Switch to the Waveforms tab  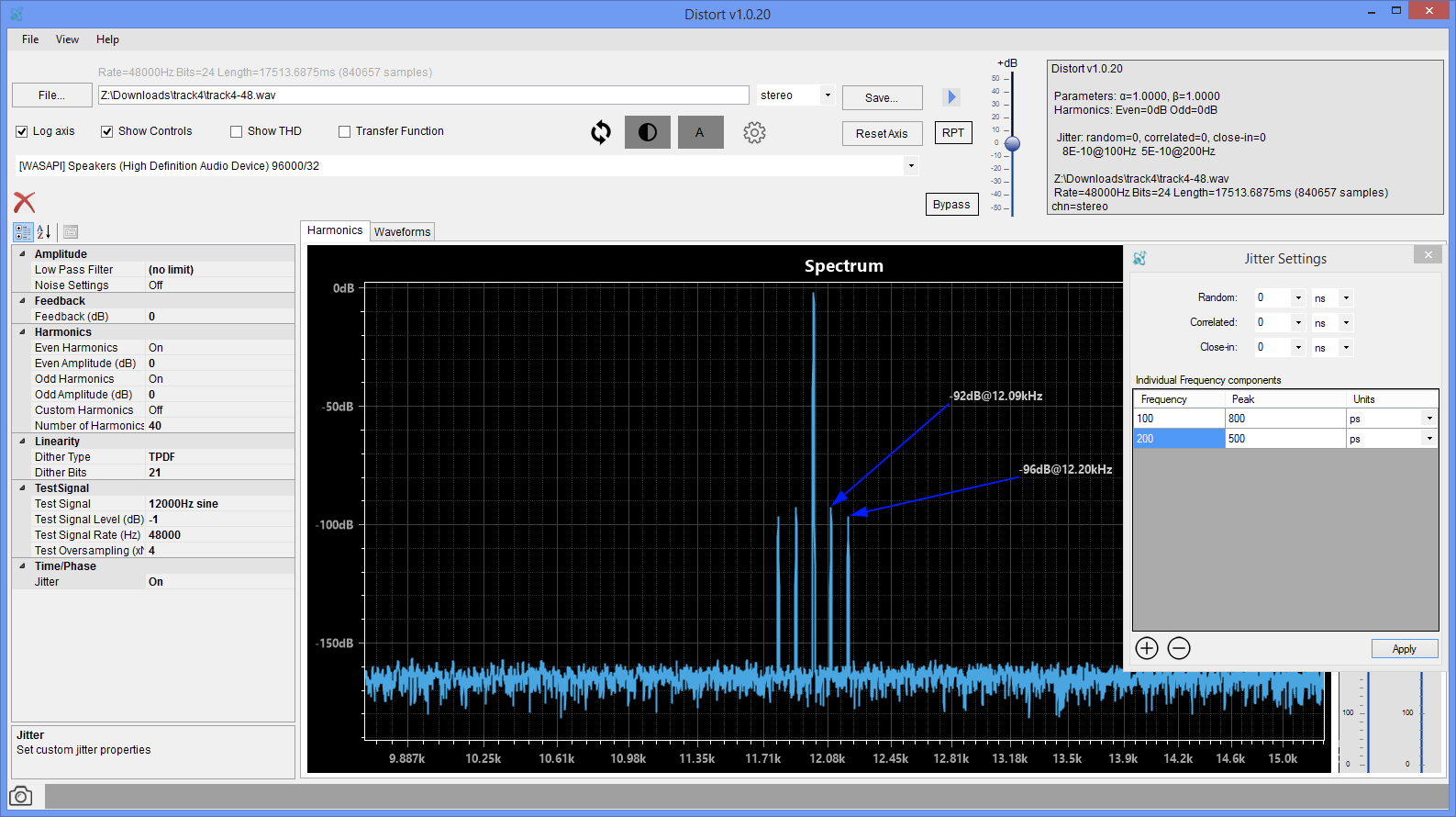coord(402,232)
